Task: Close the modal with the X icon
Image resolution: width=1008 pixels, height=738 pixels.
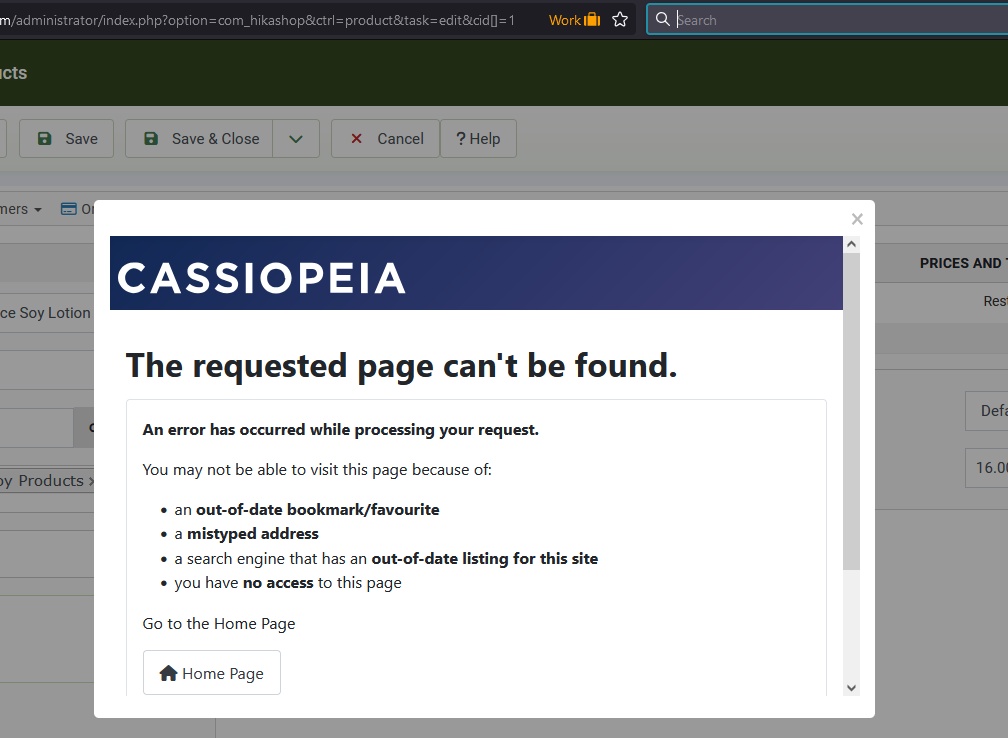Action: (857, 219)
